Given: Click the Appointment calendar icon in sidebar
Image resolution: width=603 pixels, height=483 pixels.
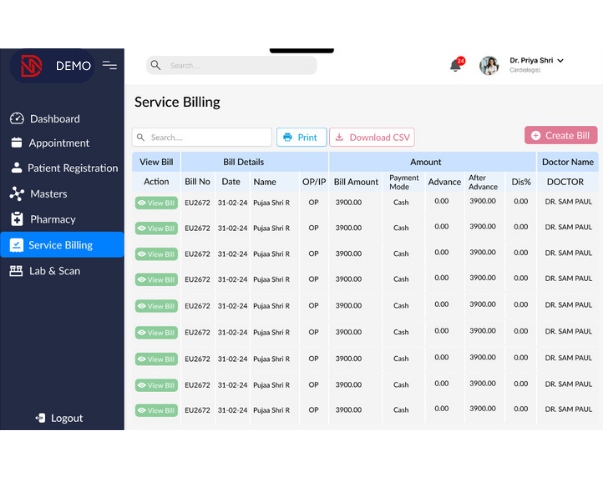Looking at the screenshot, I should 17,143.
